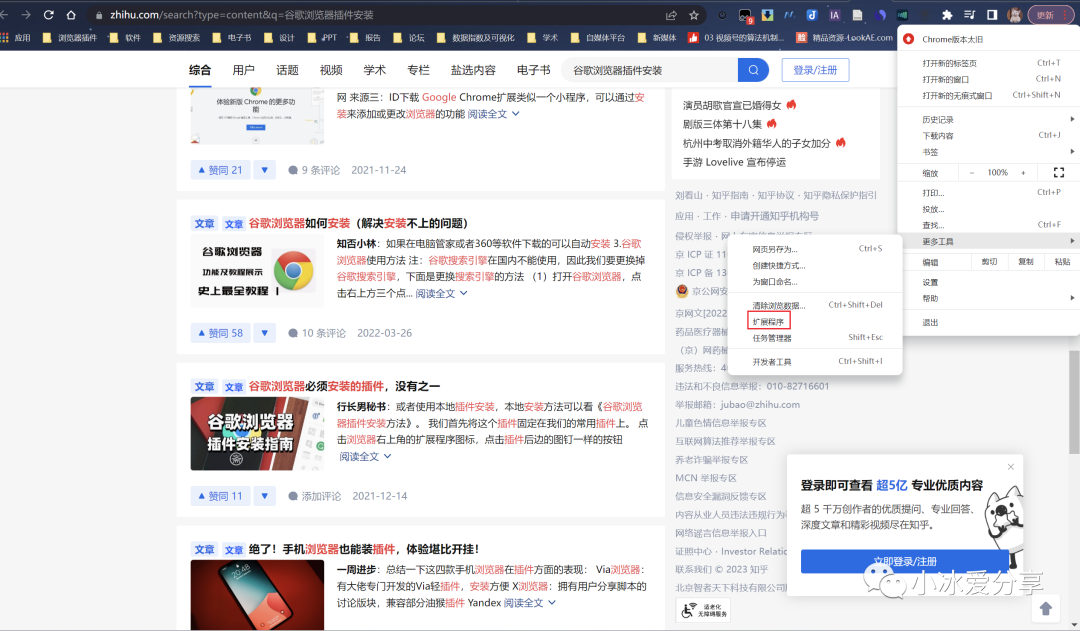Open the 谷歌浏览器插件安装指南 thumbnail
1080x631 pixels.
(257, 433)
